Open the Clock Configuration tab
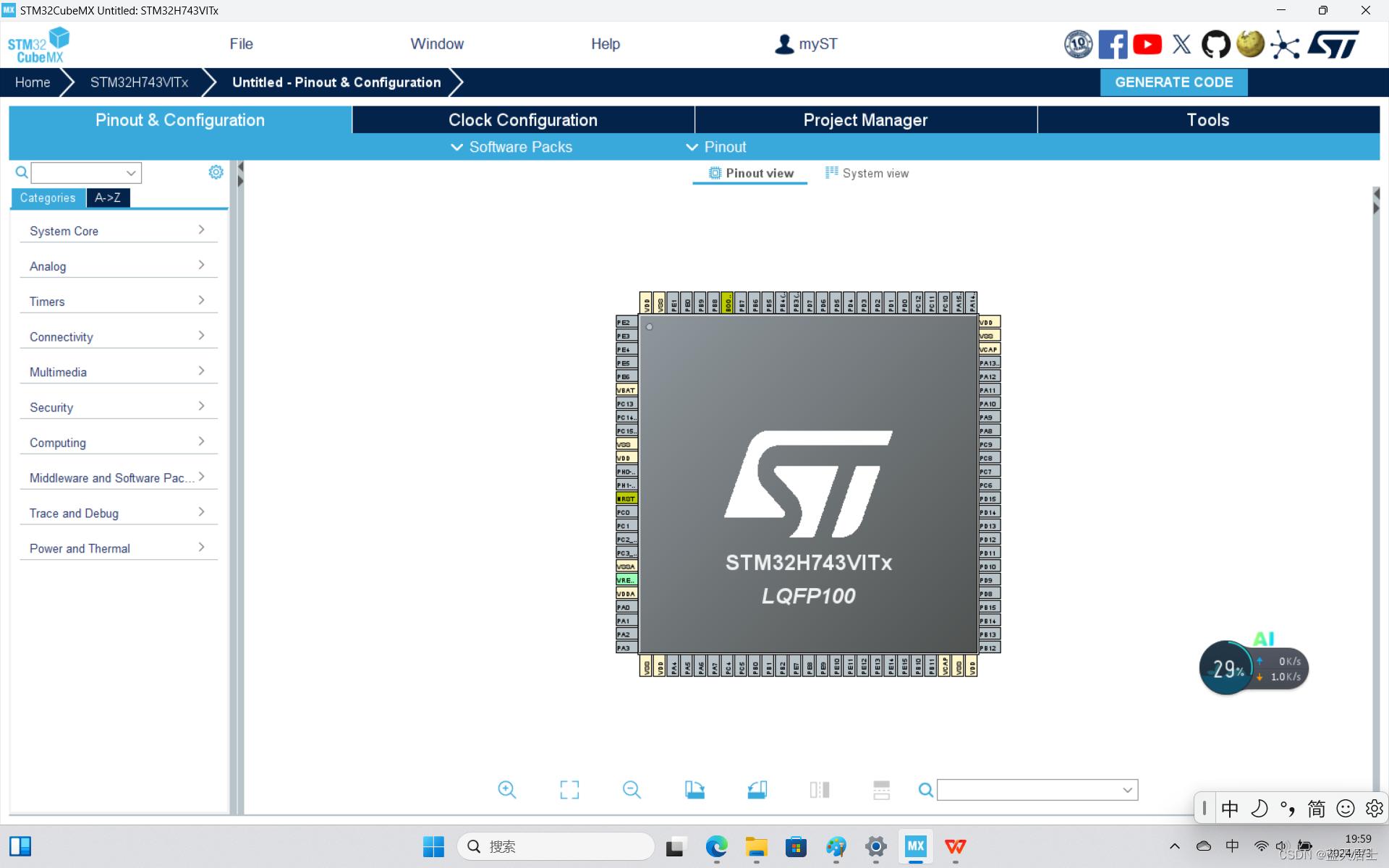 [x=523, y=120]
